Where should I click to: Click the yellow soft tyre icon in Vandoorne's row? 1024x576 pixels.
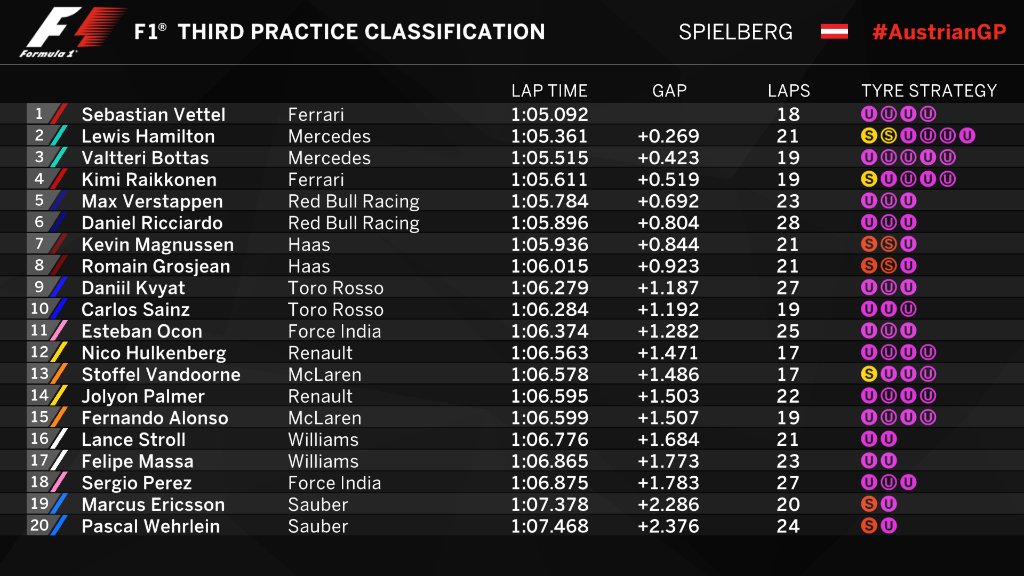click(868, 375)
